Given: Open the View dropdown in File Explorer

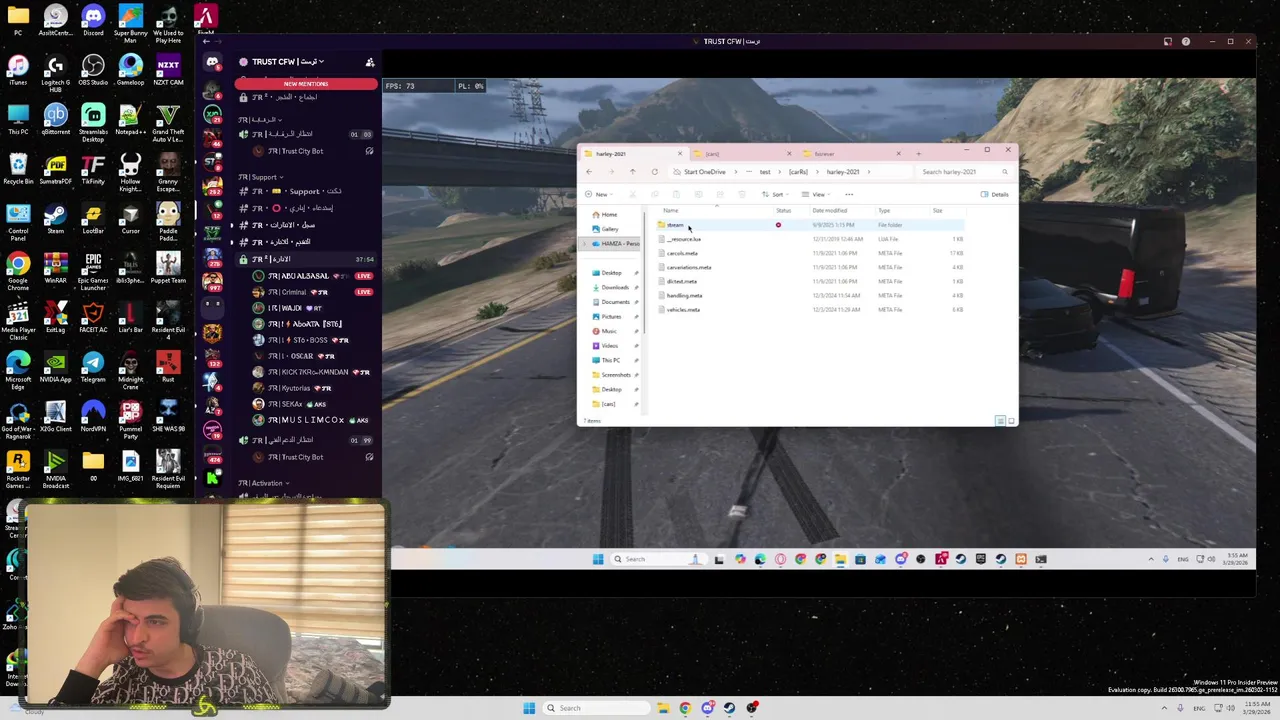Looking at the screenshot, I should (818, 194).
